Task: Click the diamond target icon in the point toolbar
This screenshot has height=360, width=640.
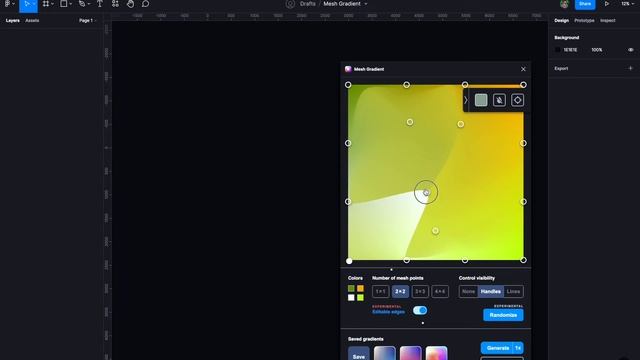Action: coord(517,100)
